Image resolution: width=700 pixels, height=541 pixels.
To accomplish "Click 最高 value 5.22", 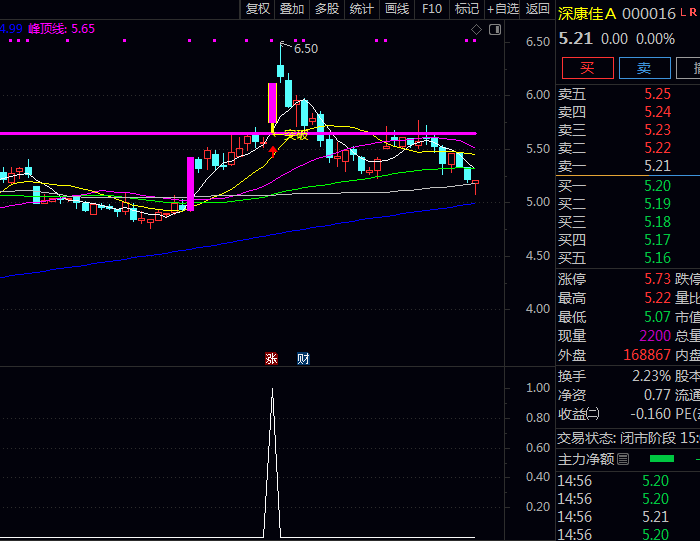I will tap(657, 298).
